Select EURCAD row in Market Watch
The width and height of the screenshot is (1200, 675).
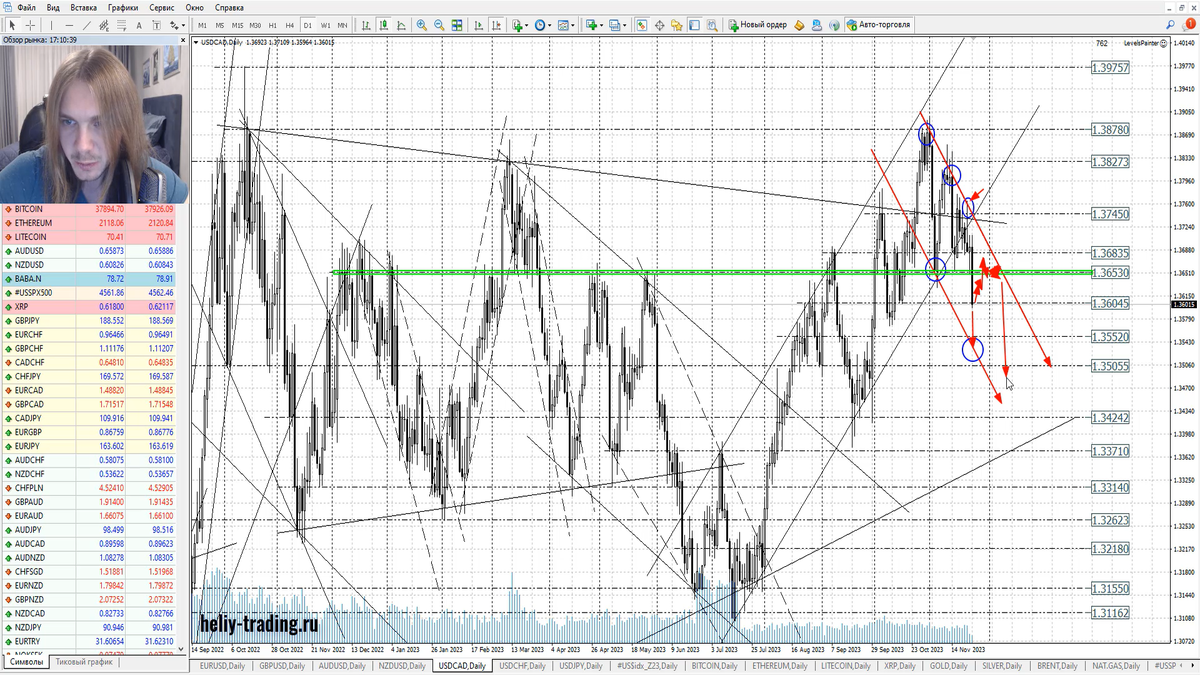[x=90, y=390]
